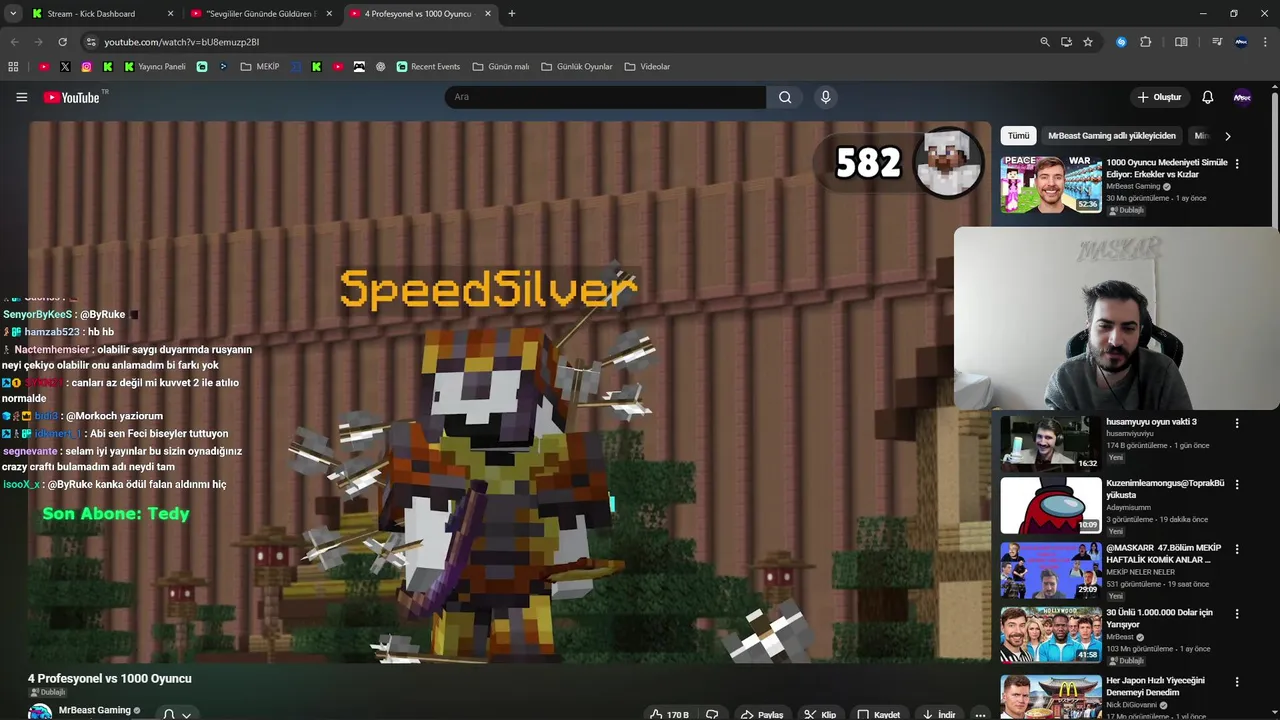Click the install app icon in the address bar
Viewport: 1280px width, 720px height.
click(x=1066, y=42)
